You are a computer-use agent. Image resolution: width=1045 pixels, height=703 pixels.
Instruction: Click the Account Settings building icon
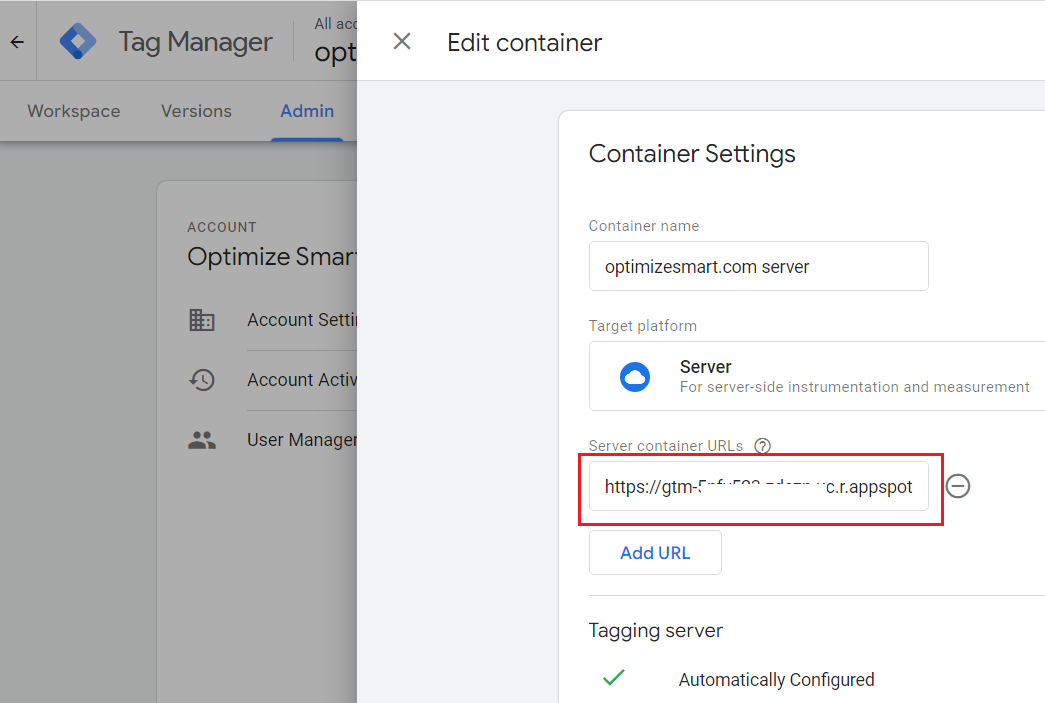[x=201, y=320]
